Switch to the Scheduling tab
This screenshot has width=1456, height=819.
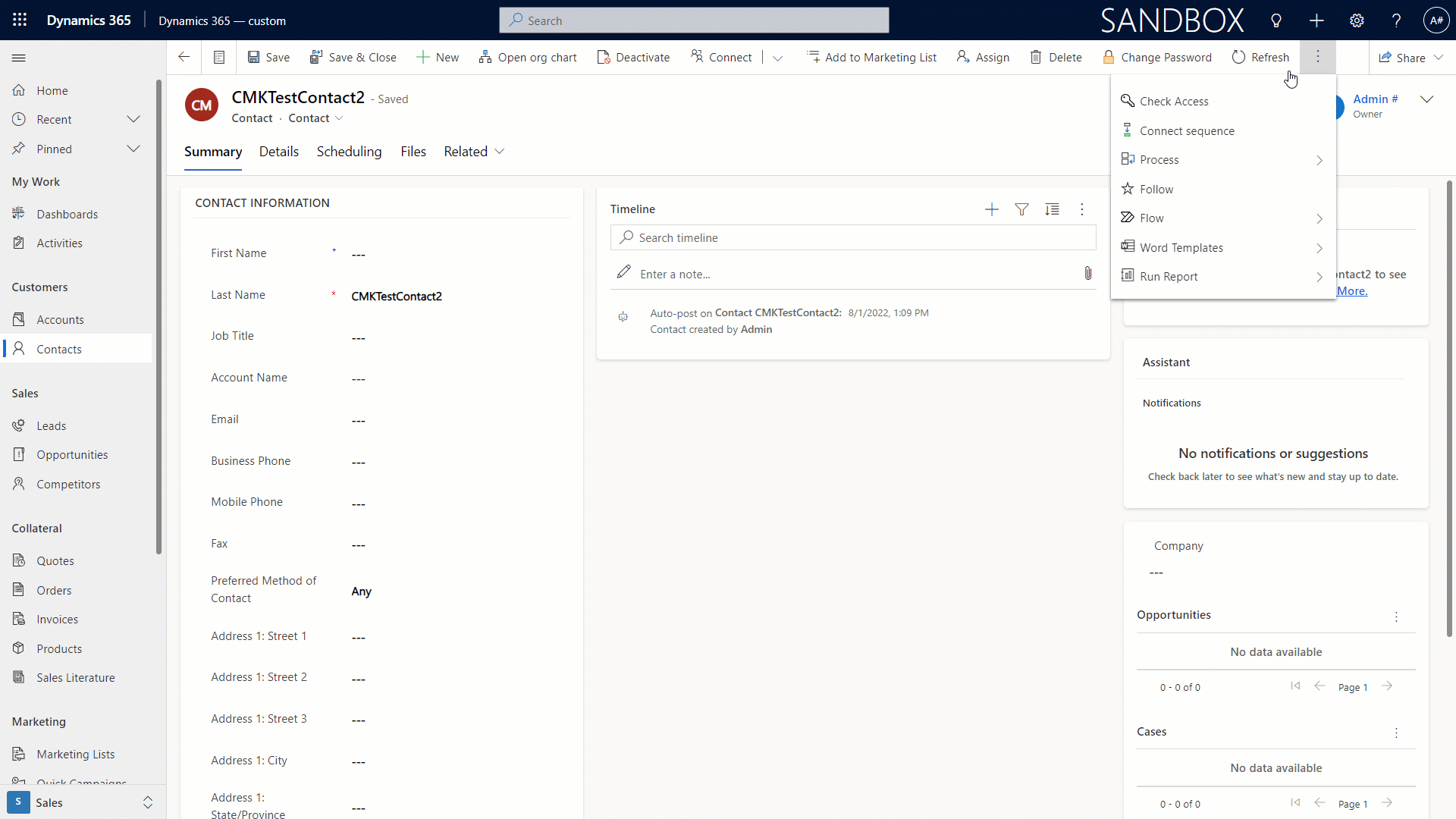(349, 151)
